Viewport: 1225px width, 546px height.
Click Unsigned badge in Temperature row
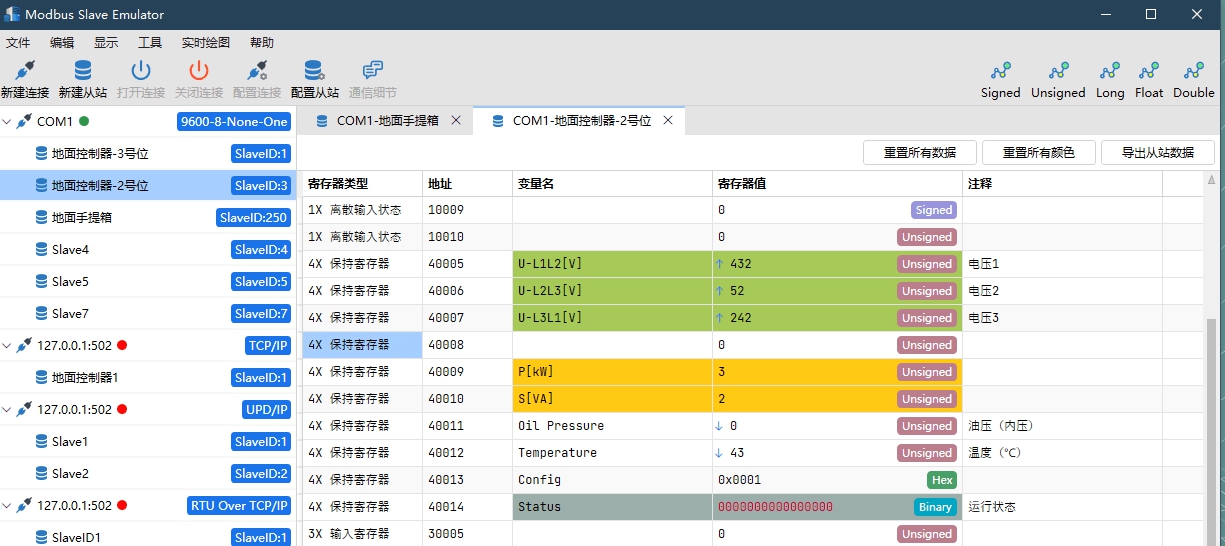coord(927,453)
